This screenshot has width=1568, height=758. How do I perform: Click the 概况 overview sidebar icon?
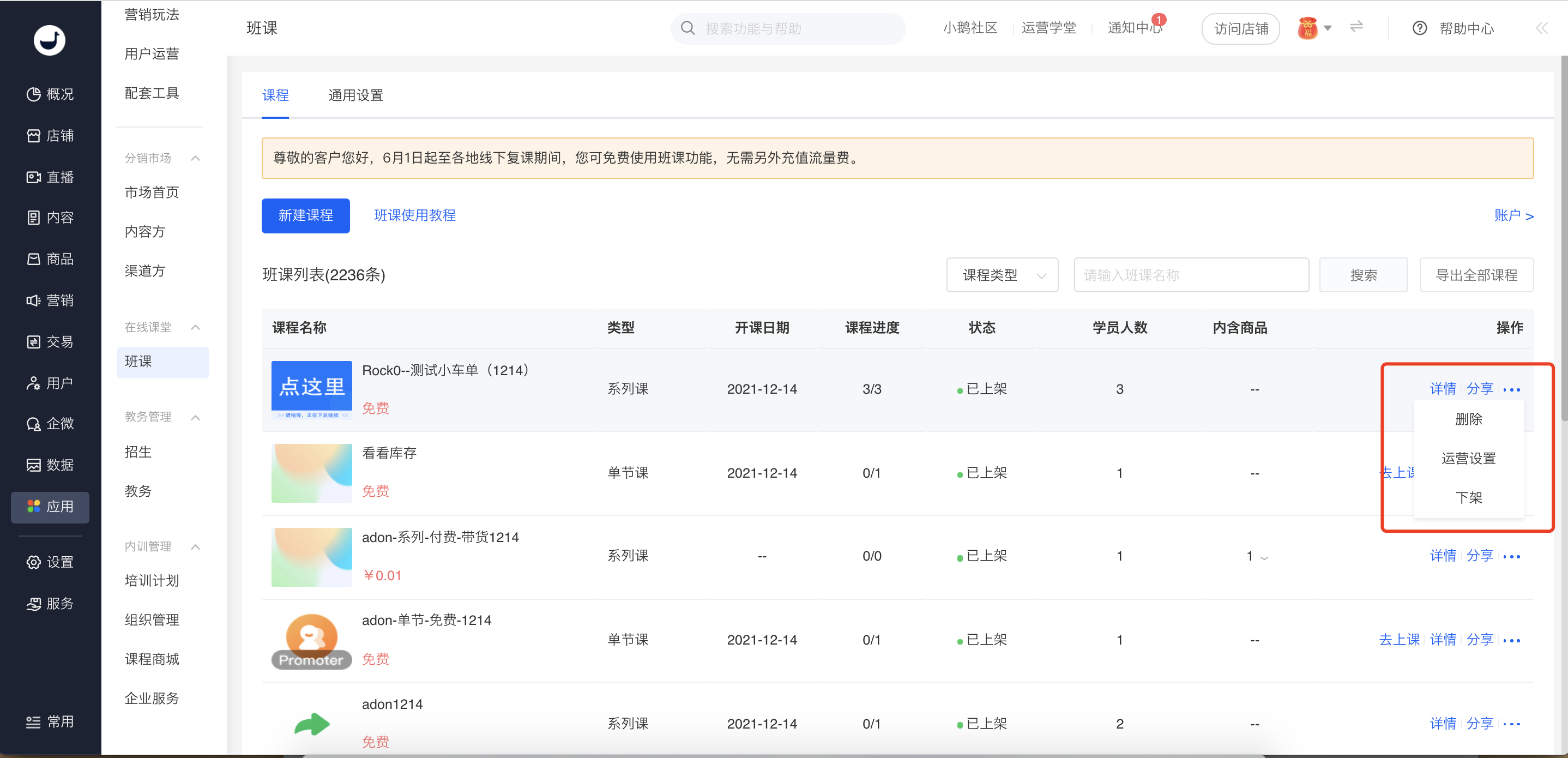point(33,94)
